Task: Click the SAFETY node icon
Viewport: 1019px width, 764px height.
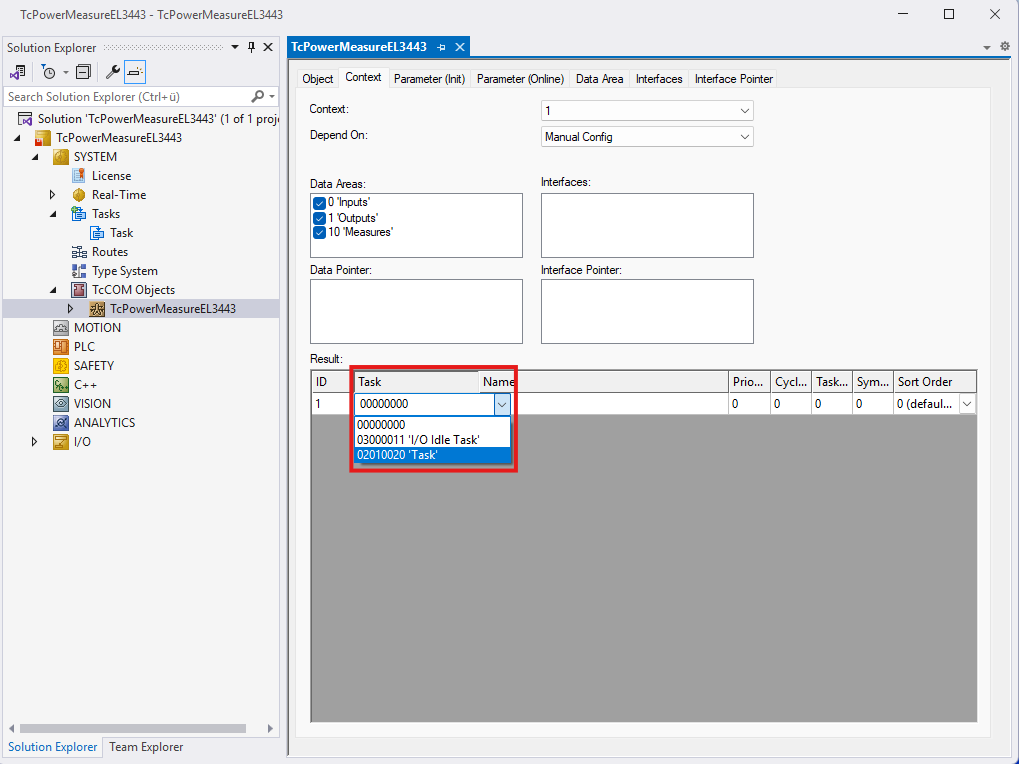Action: click(x=60, y=366)
